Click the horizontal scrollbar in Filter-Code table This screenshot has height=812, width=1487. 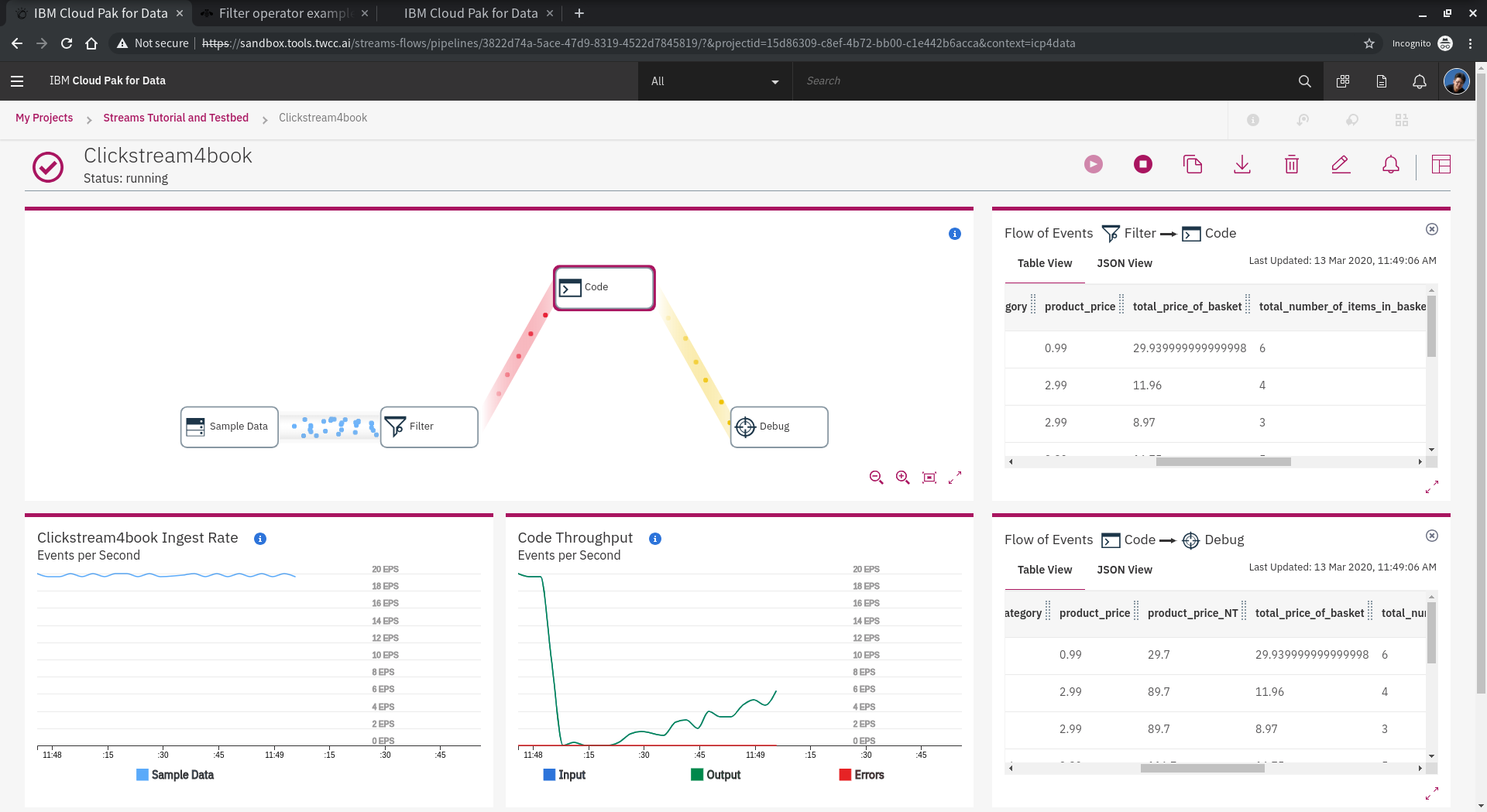click(1224, 461)
